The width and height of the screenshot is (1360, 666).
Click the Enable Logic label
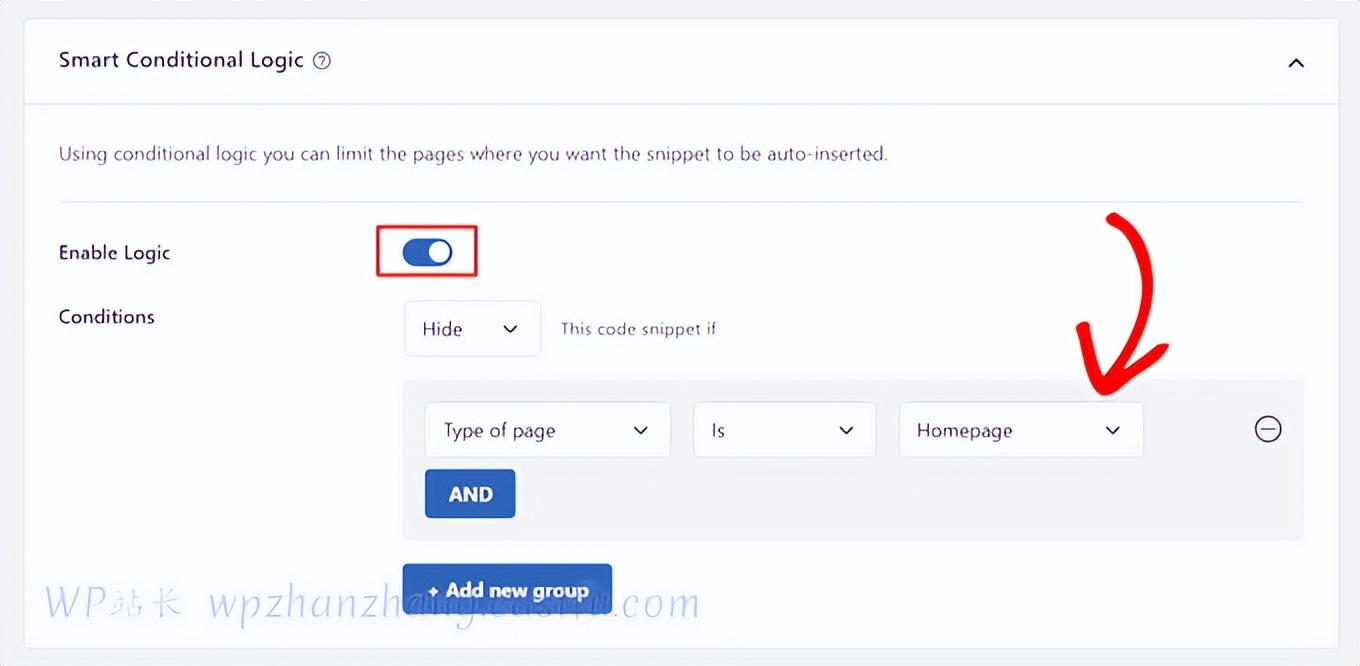tap(115, 253)
